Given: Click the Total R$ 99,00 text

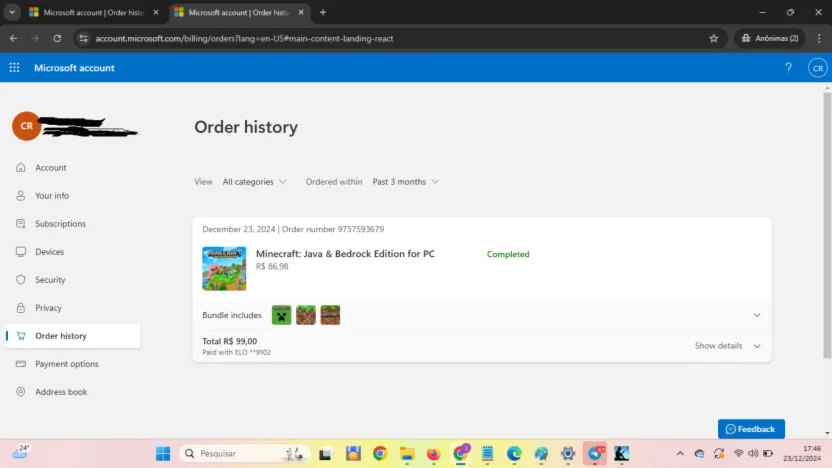Looking at the screenshot, I should (230, 341).
